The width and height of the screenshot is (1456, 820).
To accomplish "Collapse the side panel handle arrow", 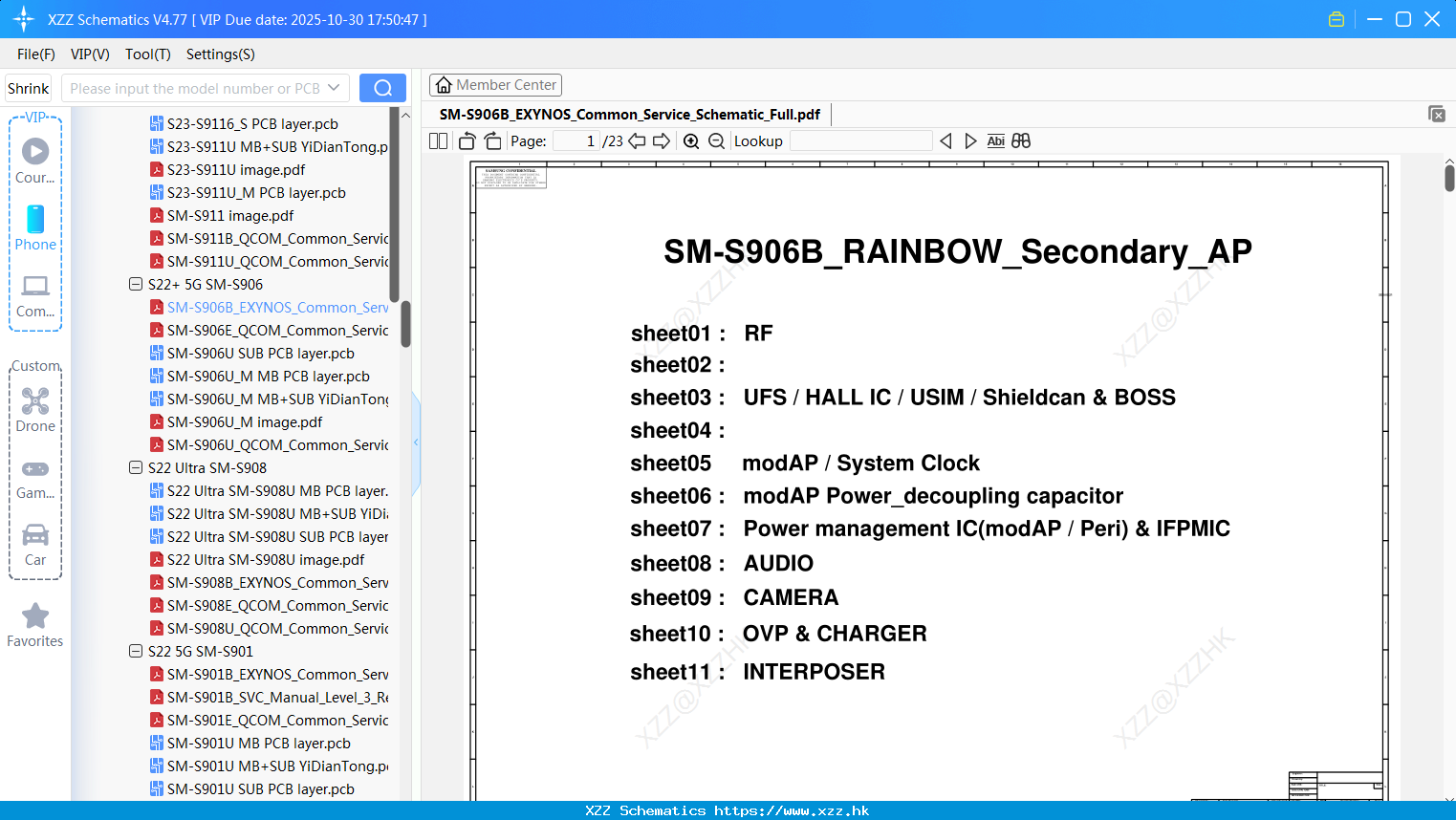I will pos(416,442).
